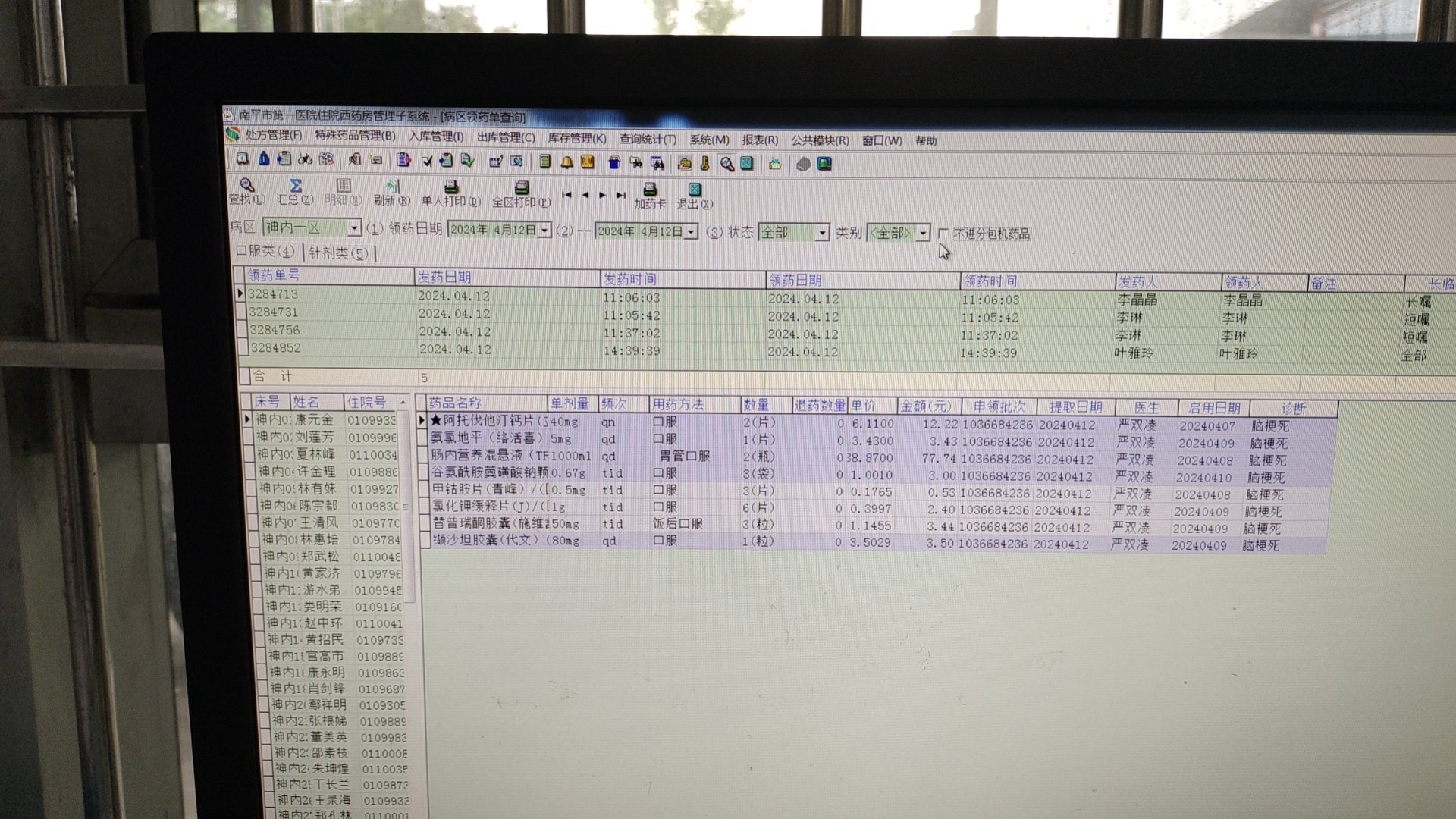
Task: Select patient 刘莲芳 in bed list
Action: [314, 437]
